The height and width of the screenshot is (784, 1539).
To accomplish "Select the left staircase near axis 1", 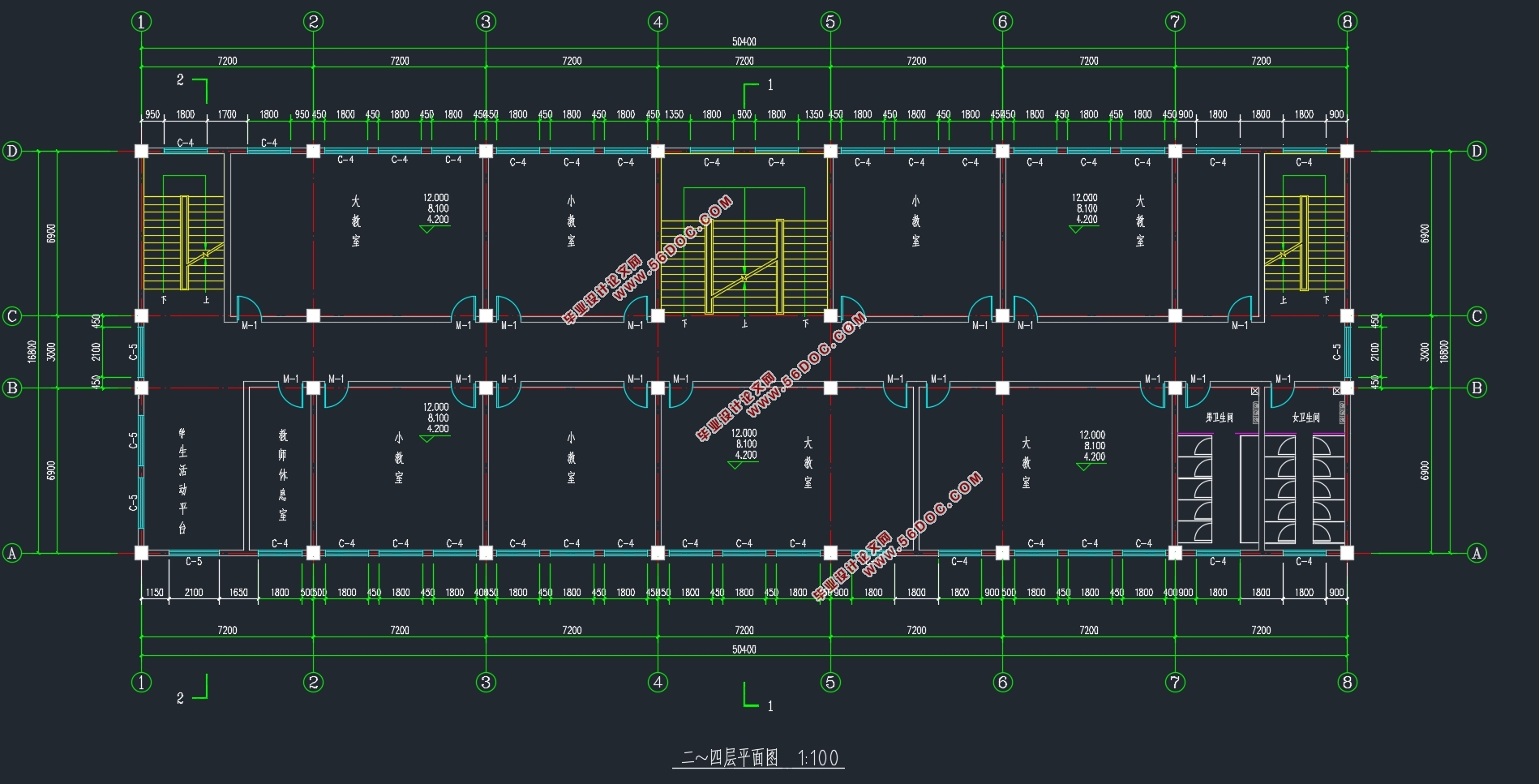I will 184,242.
